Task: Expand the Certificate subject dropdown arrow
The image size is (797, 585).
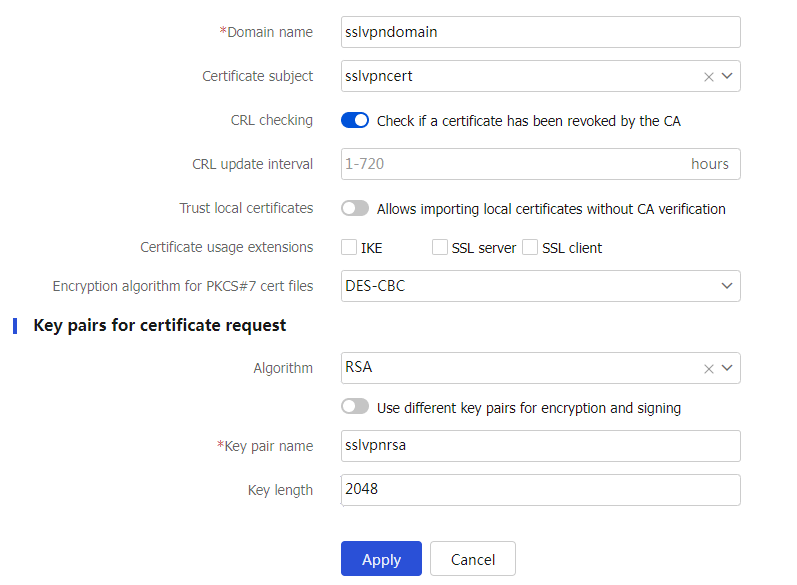Action: click(x=727, y=76)
